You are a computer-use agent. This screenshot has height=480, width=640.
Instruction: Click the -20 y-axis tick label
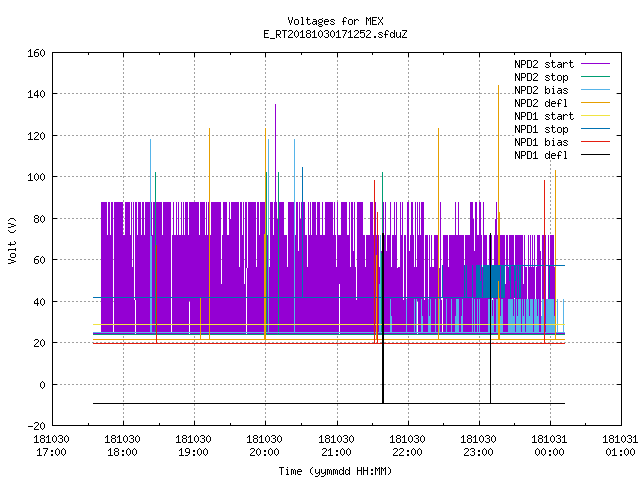[36, 426]
